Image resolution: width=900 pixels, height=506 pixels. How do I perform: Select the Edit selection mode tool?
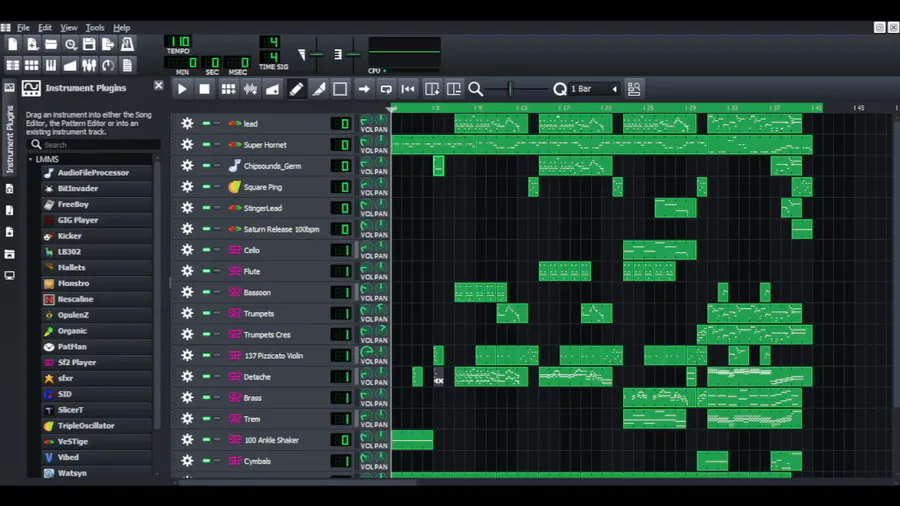point(340,89)
